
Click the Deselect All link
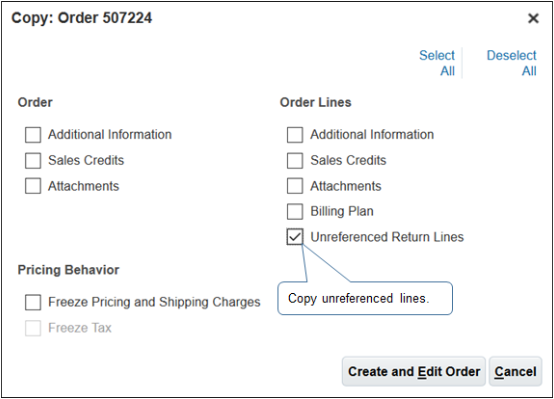(512, 63)
